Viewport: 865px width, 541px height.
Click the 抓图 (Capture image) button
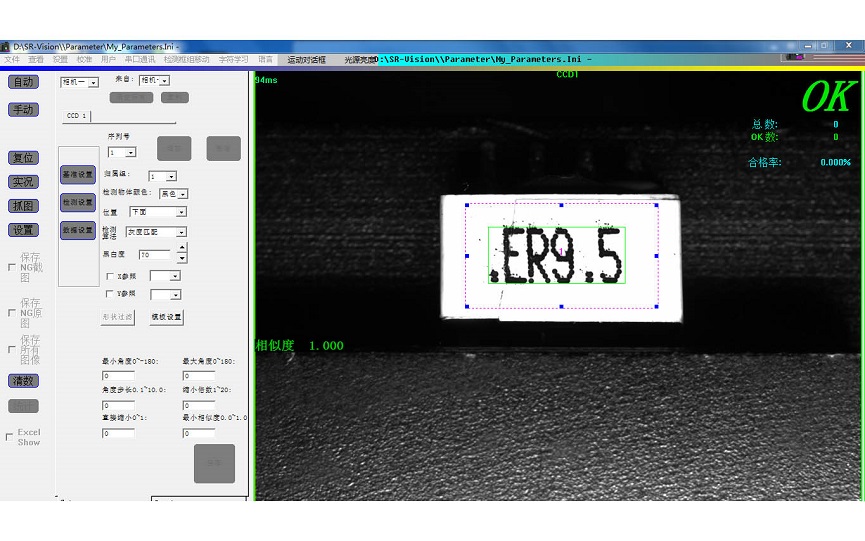point(23,206)
